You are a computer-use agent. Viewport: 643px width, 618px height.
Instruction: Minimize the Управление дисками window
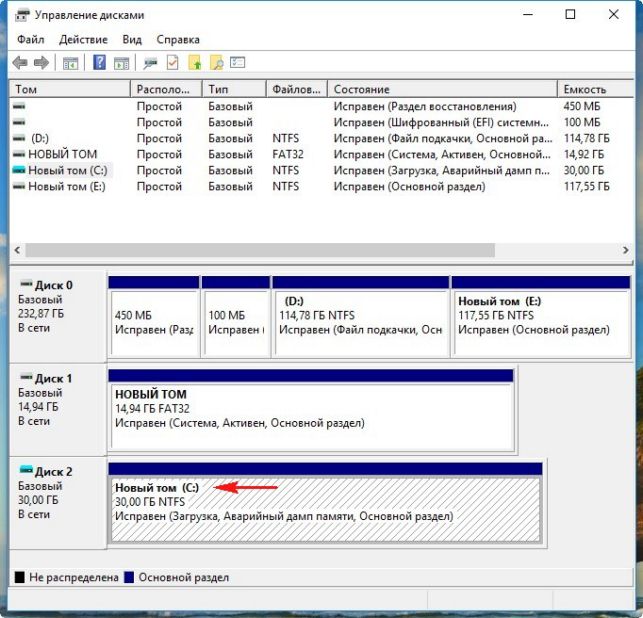(528, 15)
